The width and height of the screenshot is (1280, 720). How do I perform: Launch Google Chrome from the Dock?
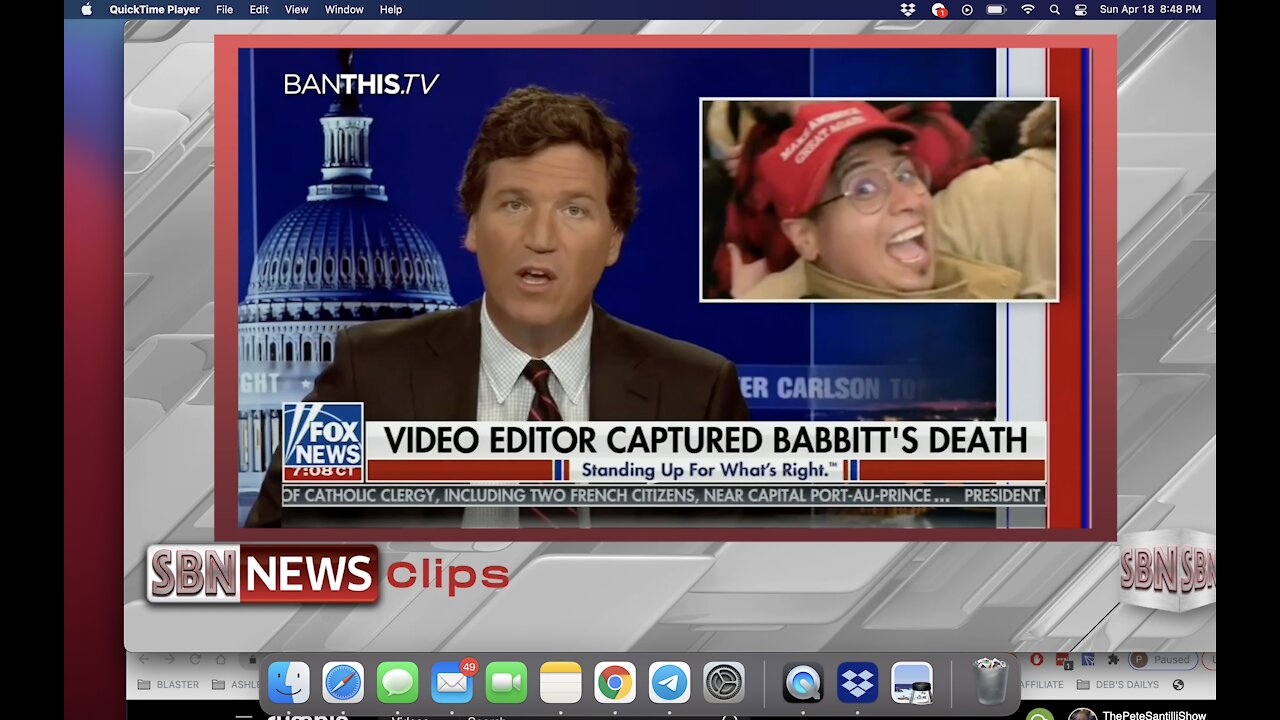(x=615, y=683)
